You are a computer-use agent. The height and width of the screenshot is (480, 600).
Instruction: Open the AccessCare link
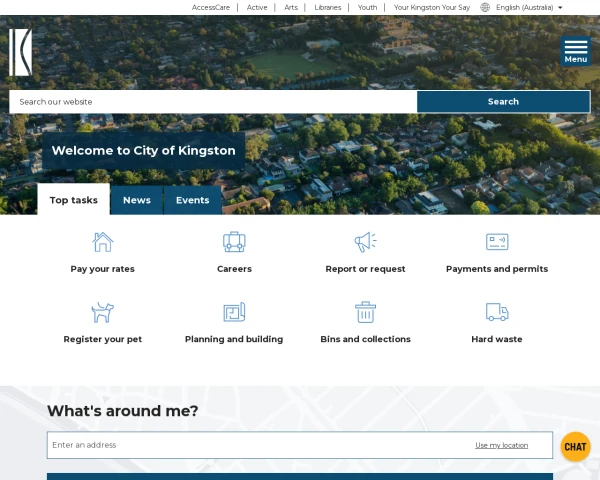pos(211,7)
